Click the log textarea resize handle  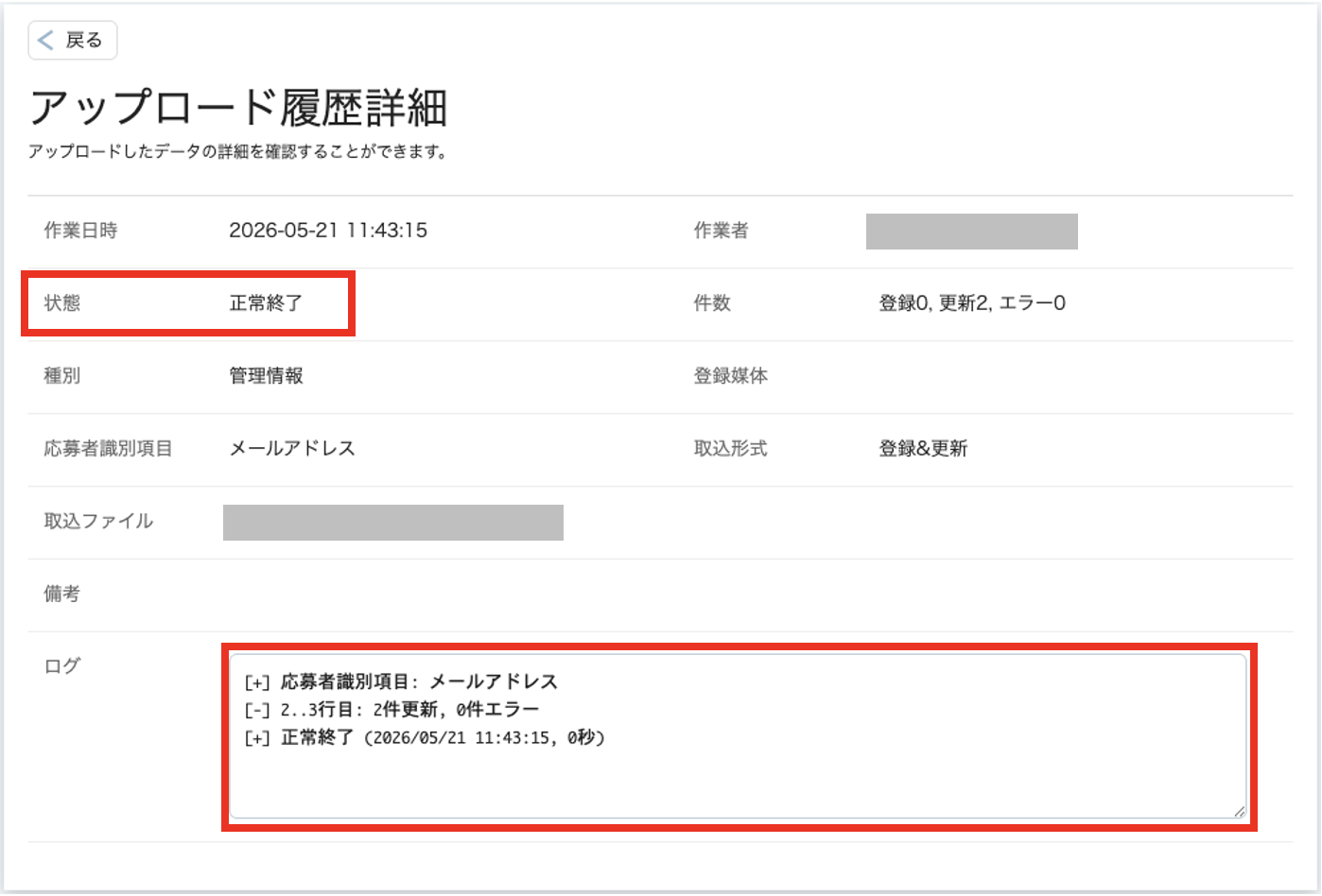1239,811
